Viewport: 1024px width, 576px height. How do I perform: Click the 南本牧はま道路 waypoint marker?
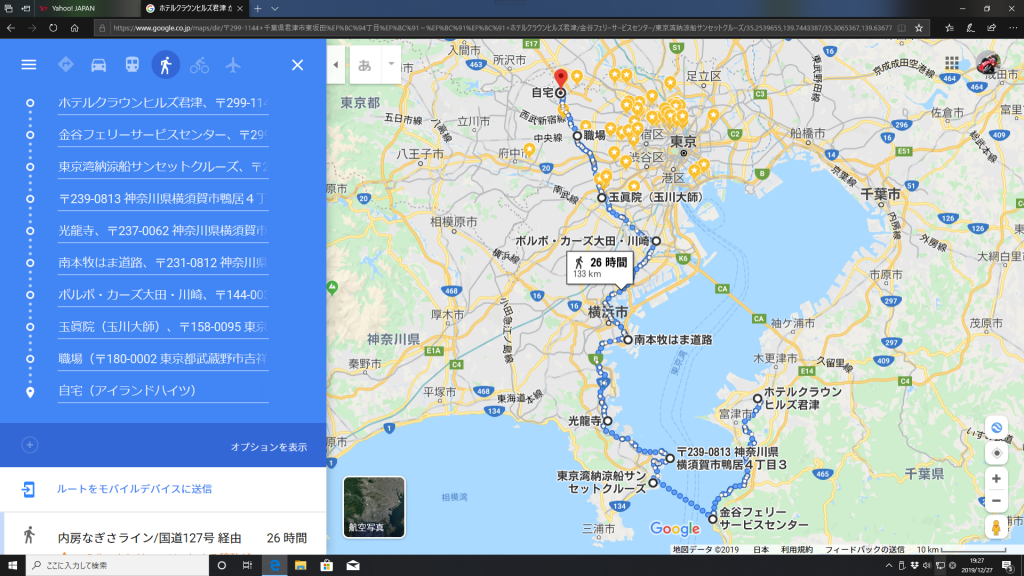pos(628,340)
